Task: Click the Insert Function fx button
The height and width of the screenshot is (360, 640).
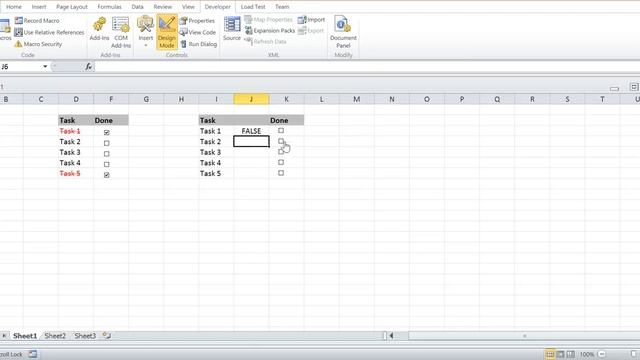Action: [x=88, y=67]
